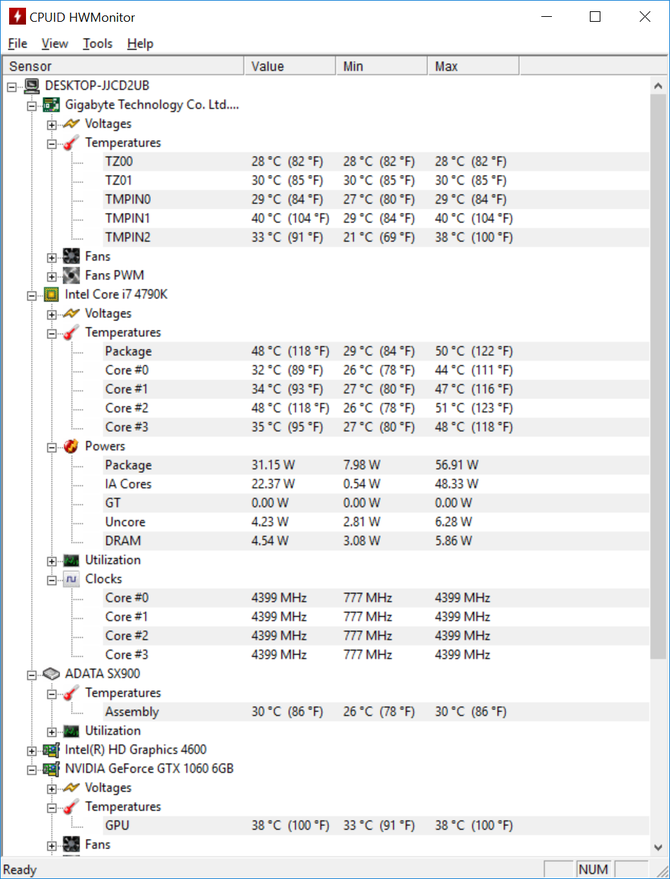The width and height of the screenshot is (670, 879).
Task: Collapse the NVIDIA GeForce GTX 1060 node
Action: tap(32, 769)
